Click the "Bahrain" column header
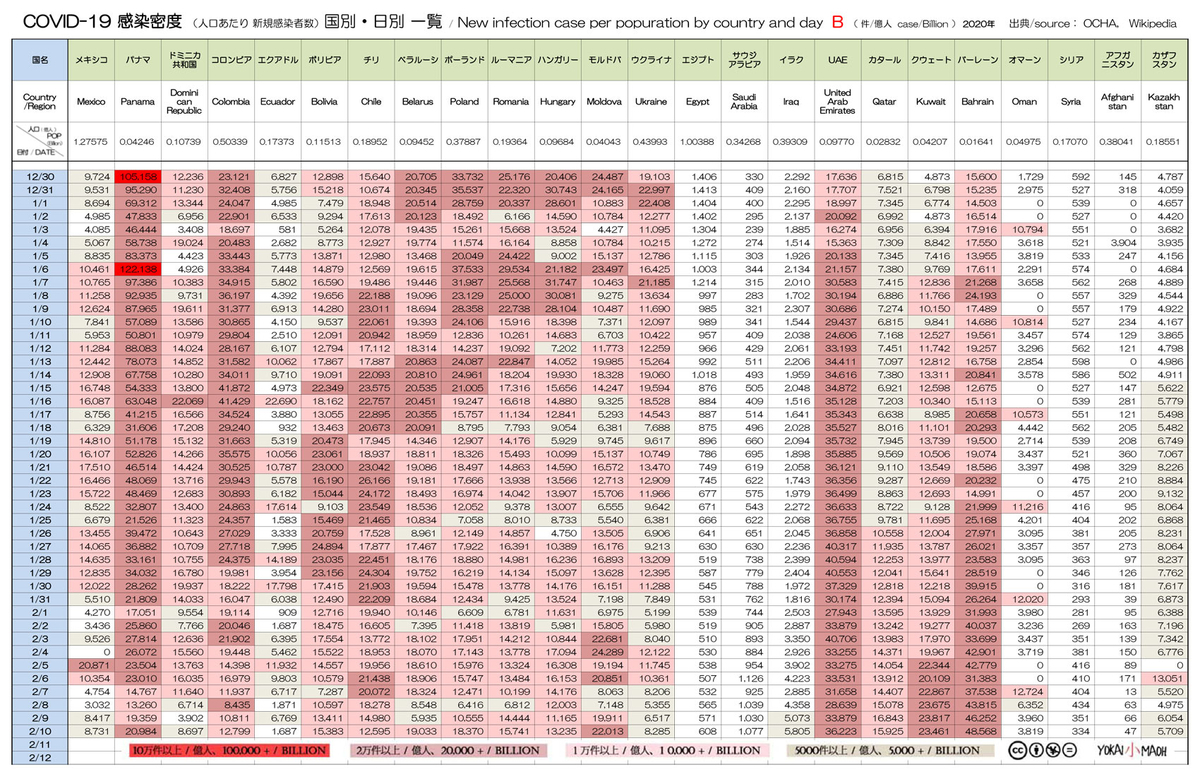Screen dimensions: 1200x772 (978, 101)
